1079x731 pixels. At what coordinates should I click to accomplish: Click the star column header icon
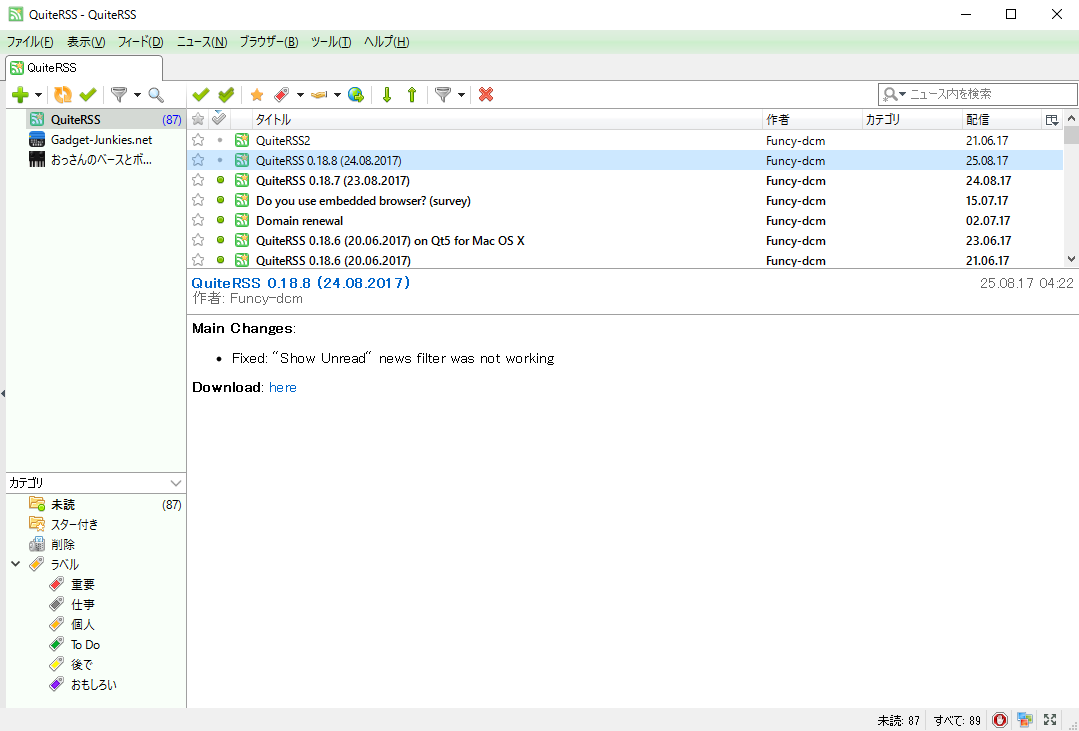point(198,120)
